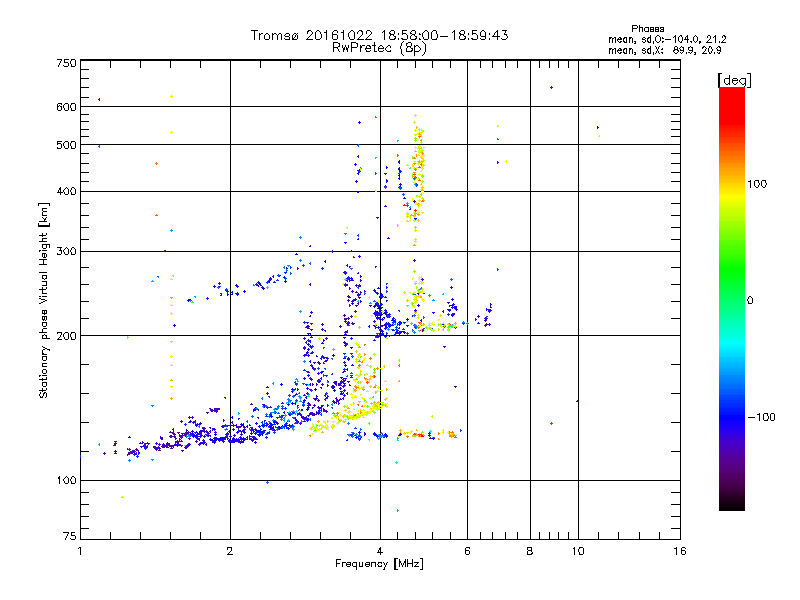
Task: Click the cyan data point below 100 km near 4.3 MHz
Action: point(398,510)
